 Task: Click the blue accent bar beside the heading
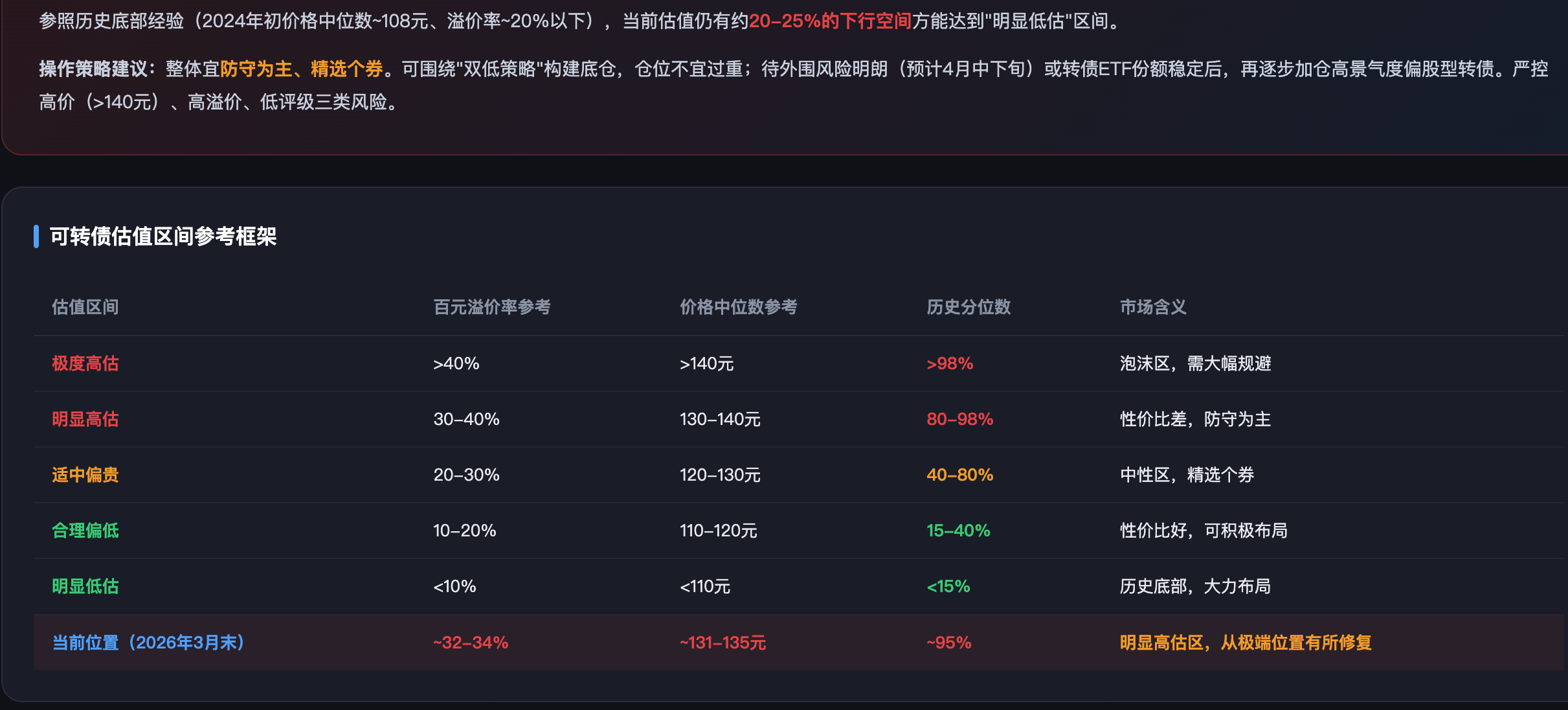point(36,236)
